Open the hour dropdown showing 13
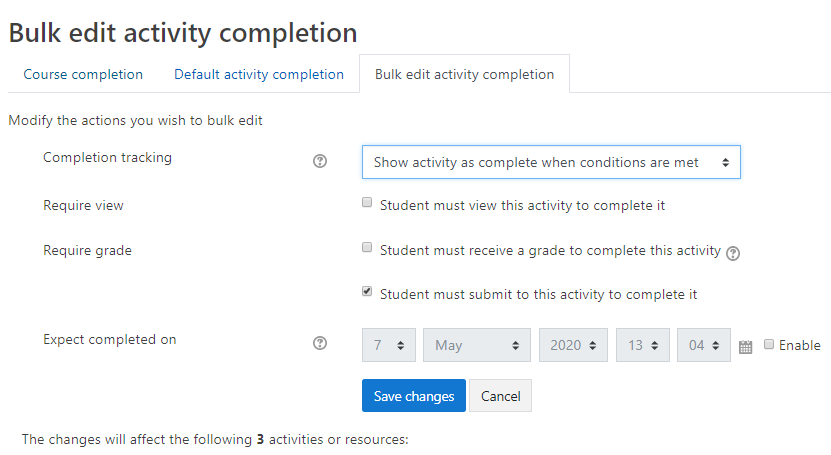 642,345
